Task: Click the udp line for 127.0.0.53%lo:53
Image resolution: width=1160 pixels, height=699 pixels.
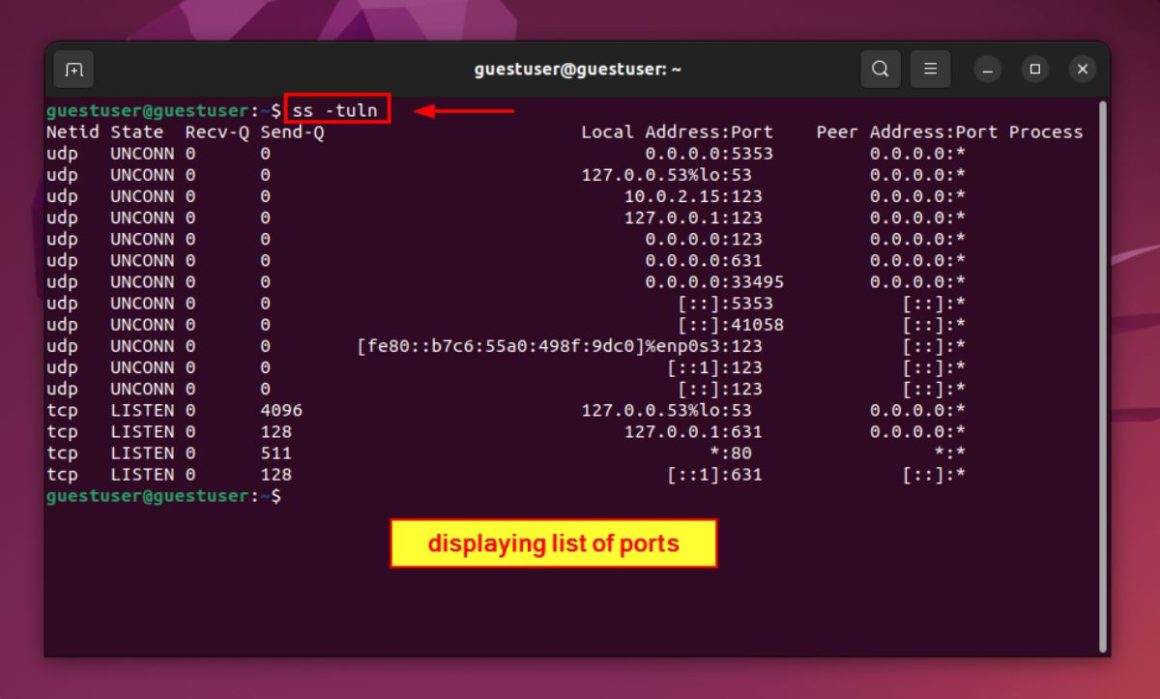Action: pos(400,174)
